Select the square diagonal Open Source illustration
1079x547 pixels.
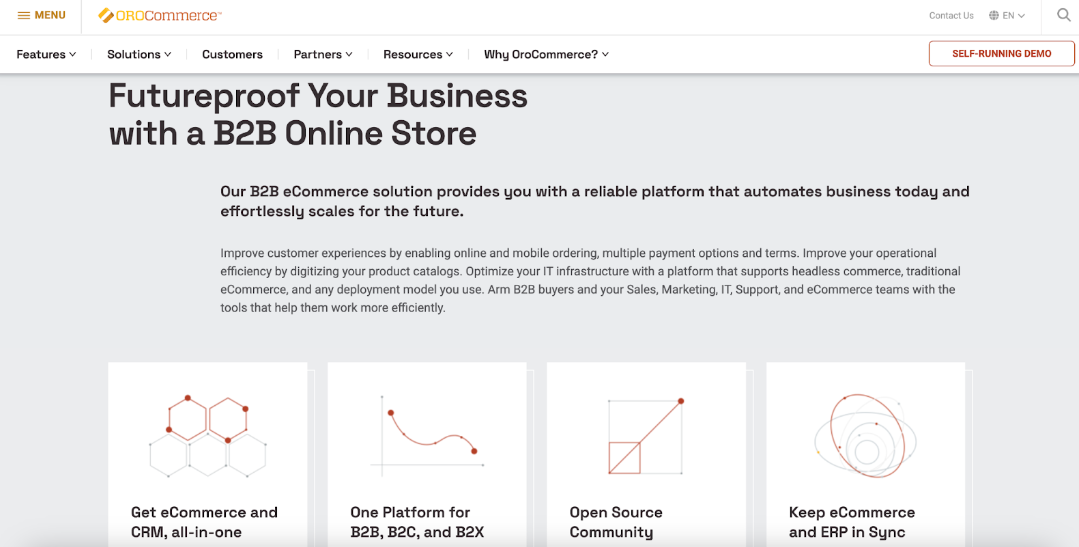(645, 436)
